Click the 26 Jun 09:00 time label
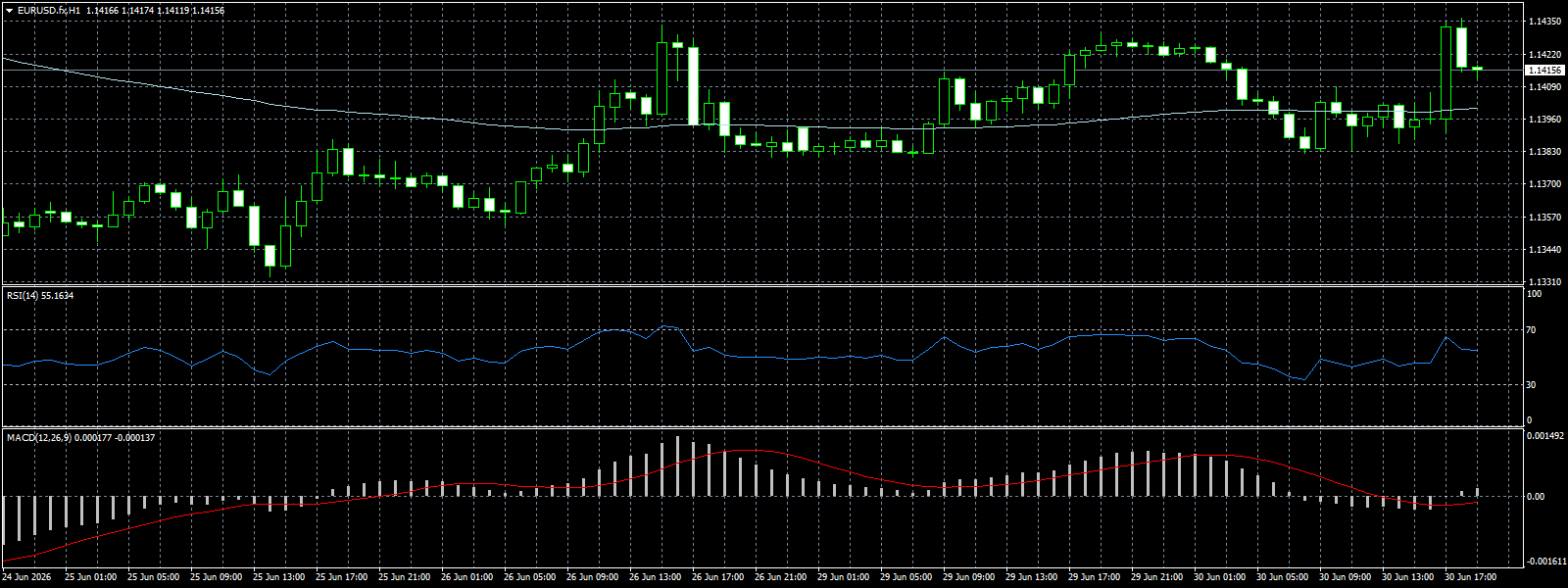The height and width of the screenshot is (588, 1568). click(x=592, y=577)
